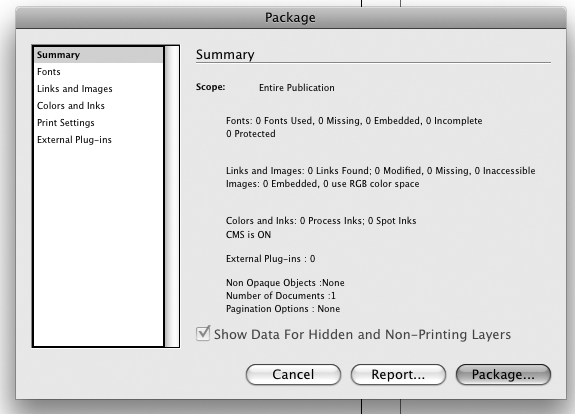This screenshot has width=575, height=414.
Task: Select Links and Images in the list
Action: click(x=98, y=89)
